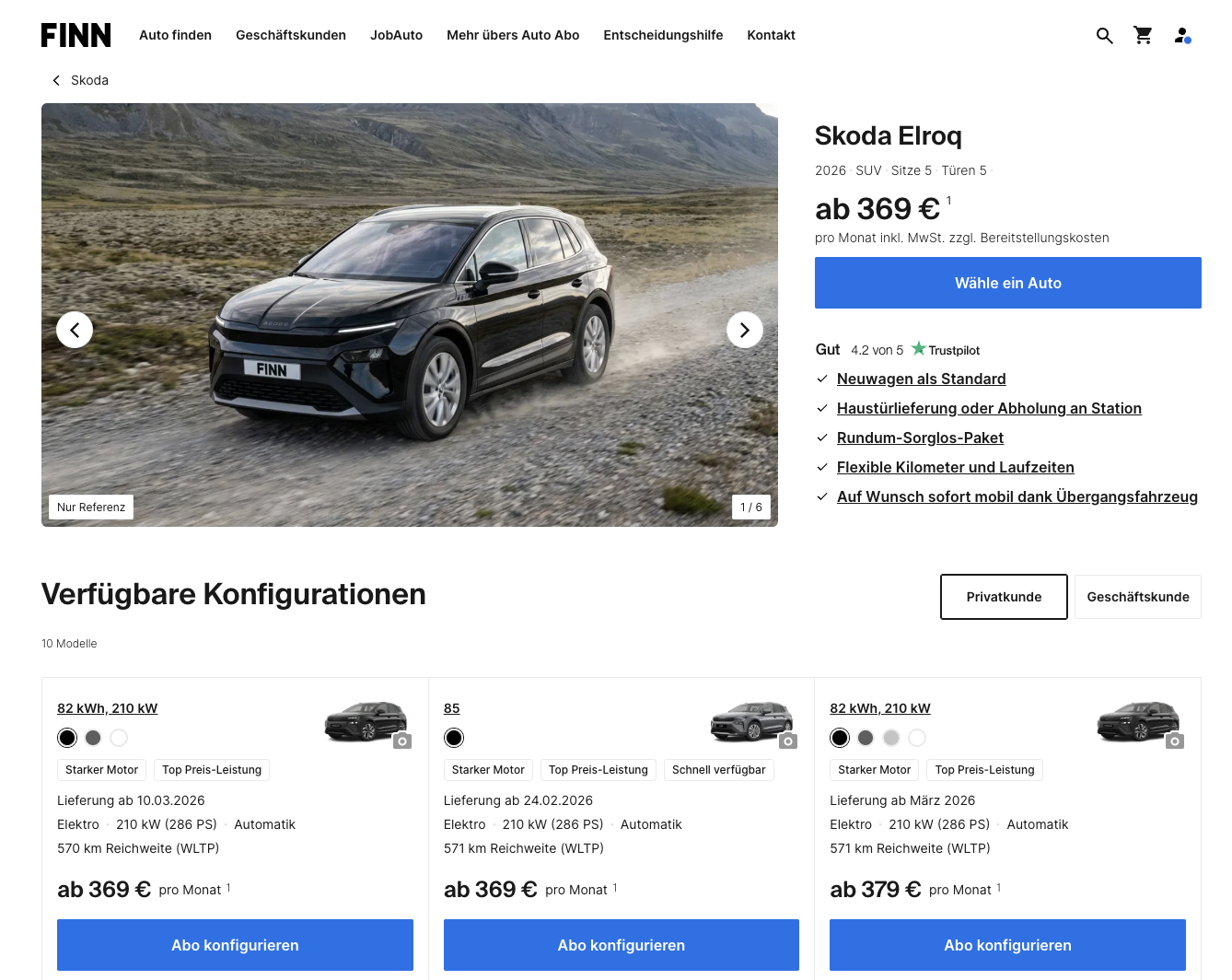Open the Auto finden menu
The height and width of the screenshot is (980, 1232).
coord(175,35)
